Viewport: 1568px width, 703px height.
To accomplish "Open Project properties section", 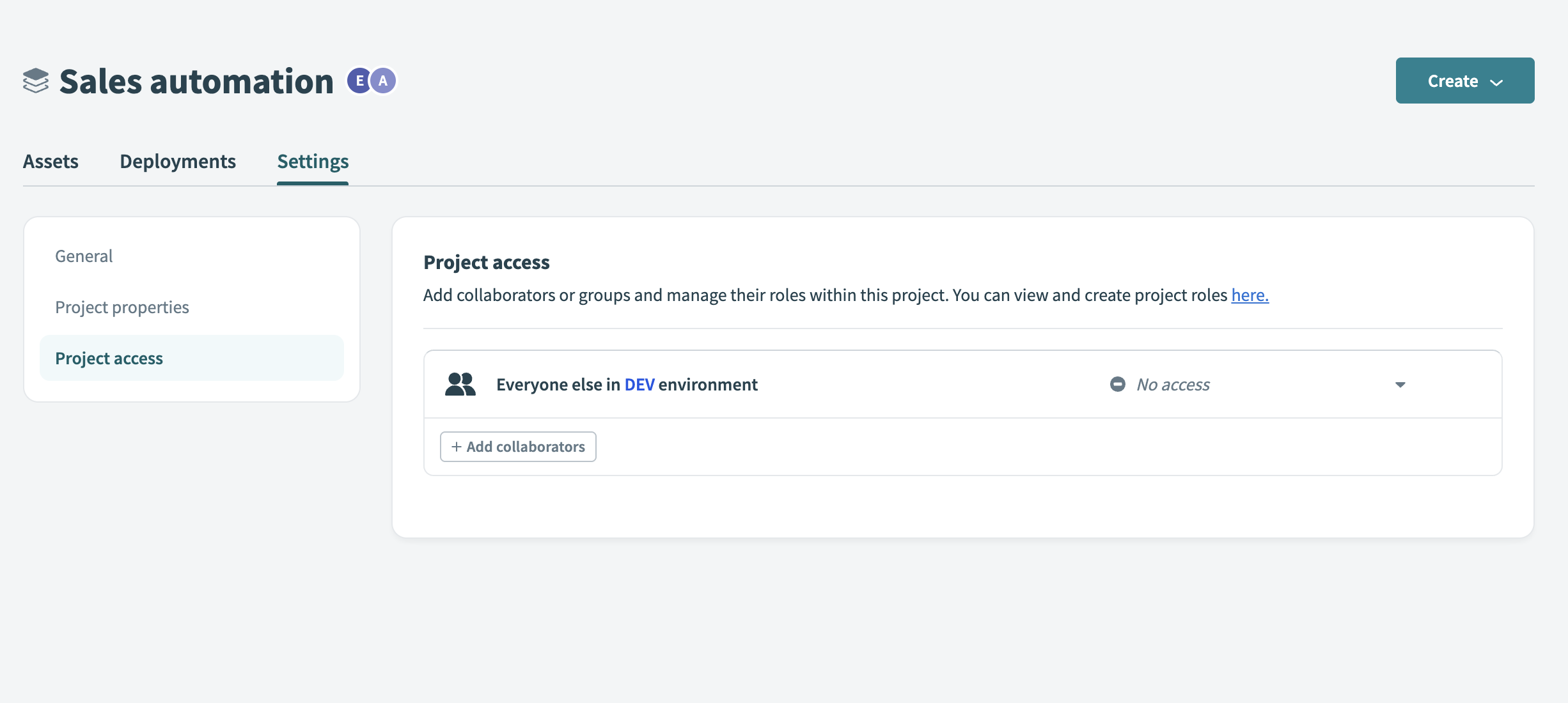I will pyautogui.click(x=122, y=307).
